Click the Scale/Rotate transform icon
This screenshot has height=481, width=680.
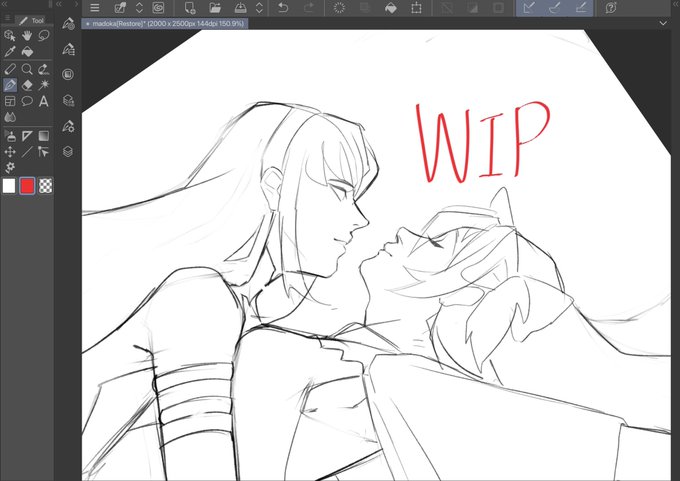point(416,8)
